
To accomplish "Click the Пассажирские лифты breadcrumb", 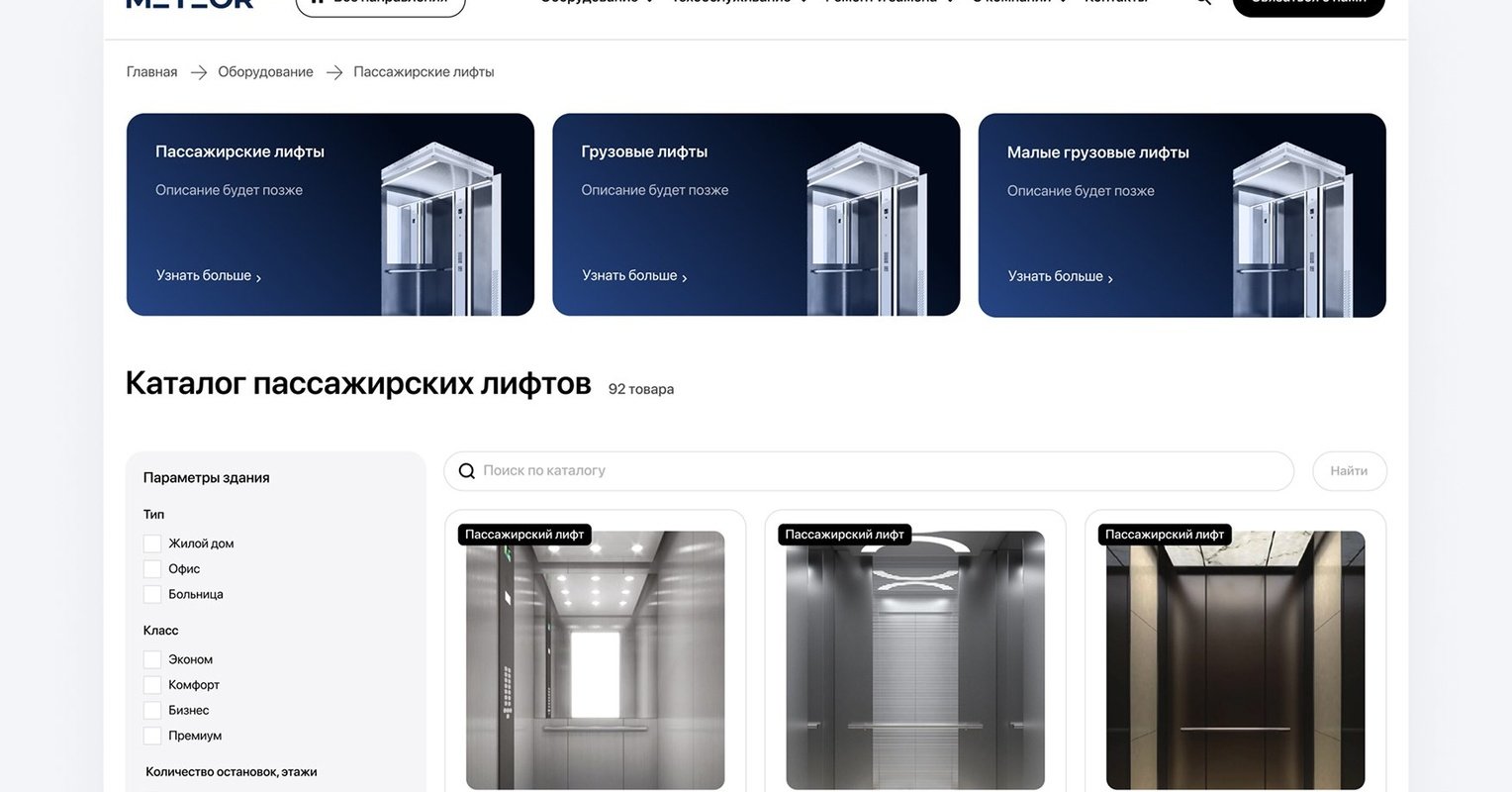I will click(424, 72).
